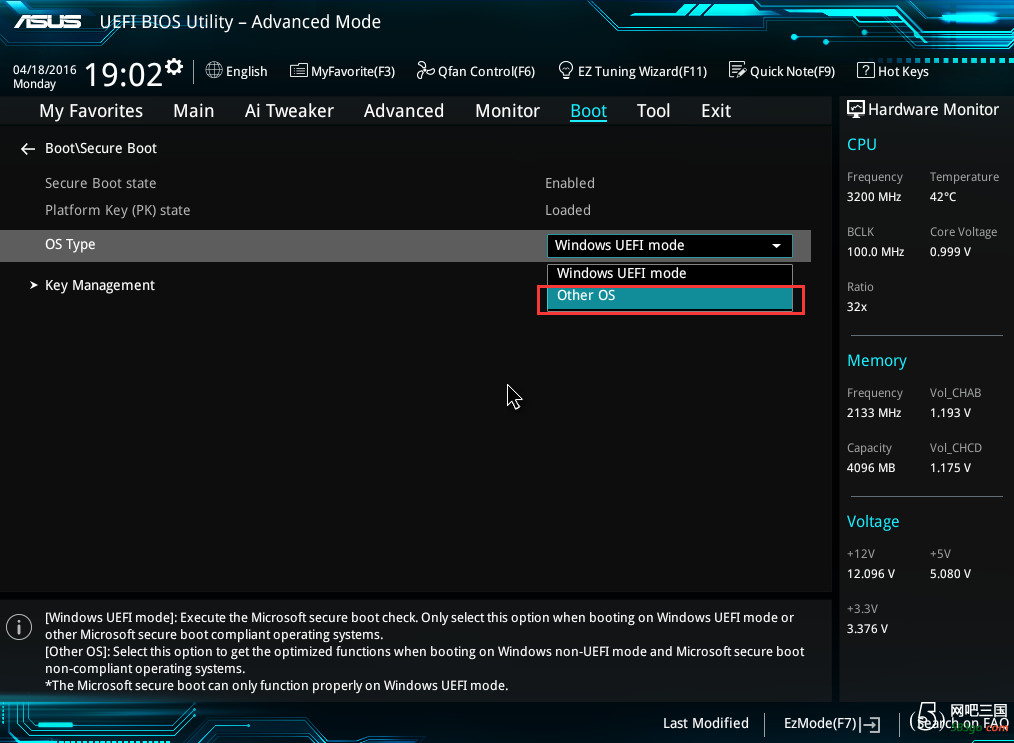Click the 2133 MHz memory frequency value
Image resolution: width=1014 pixels, height=743 pixels.
[874, 413]
